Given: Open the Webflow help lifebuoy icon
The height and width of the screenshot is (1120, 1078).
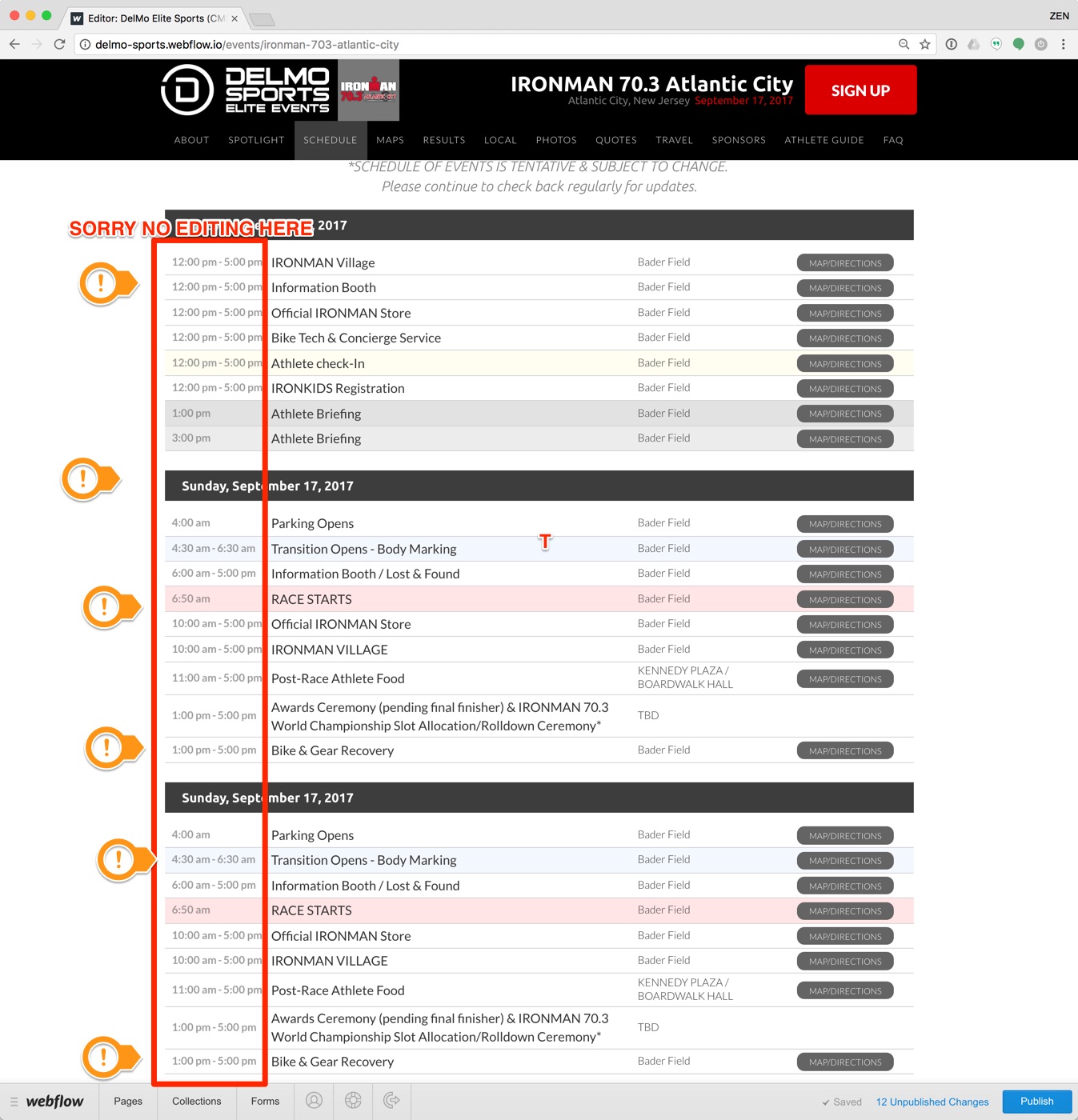Looking at the screenshot, I should pos(353,1101).
